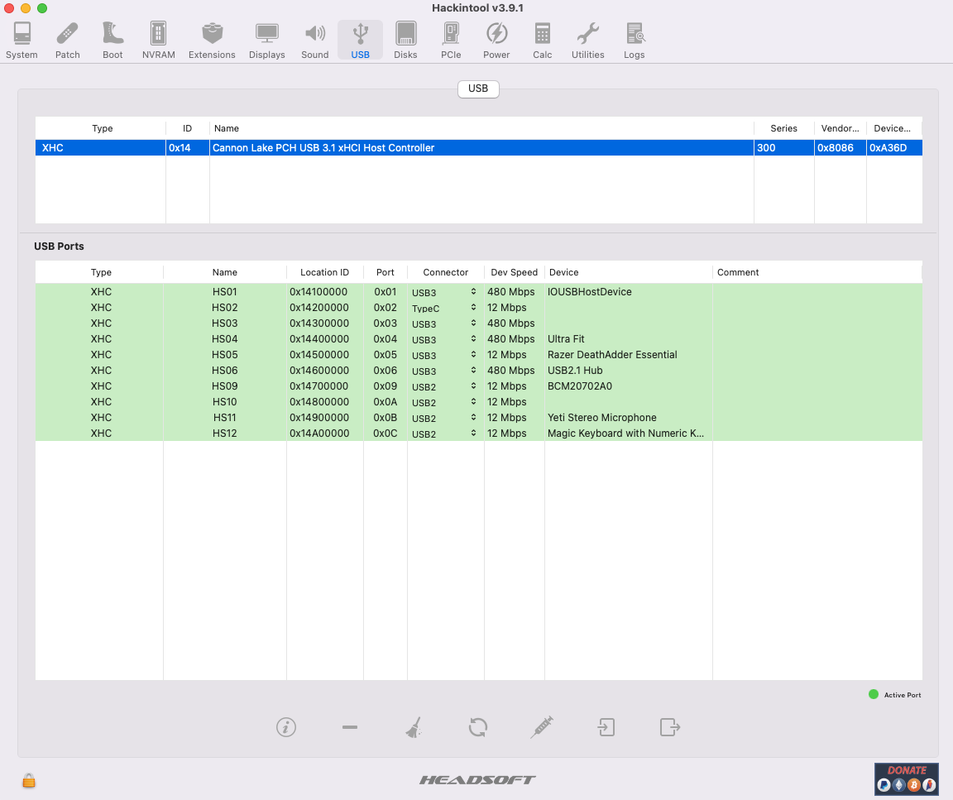The image size is (953, 800).
Task: Click the export icon
Action: click(670, 727)
